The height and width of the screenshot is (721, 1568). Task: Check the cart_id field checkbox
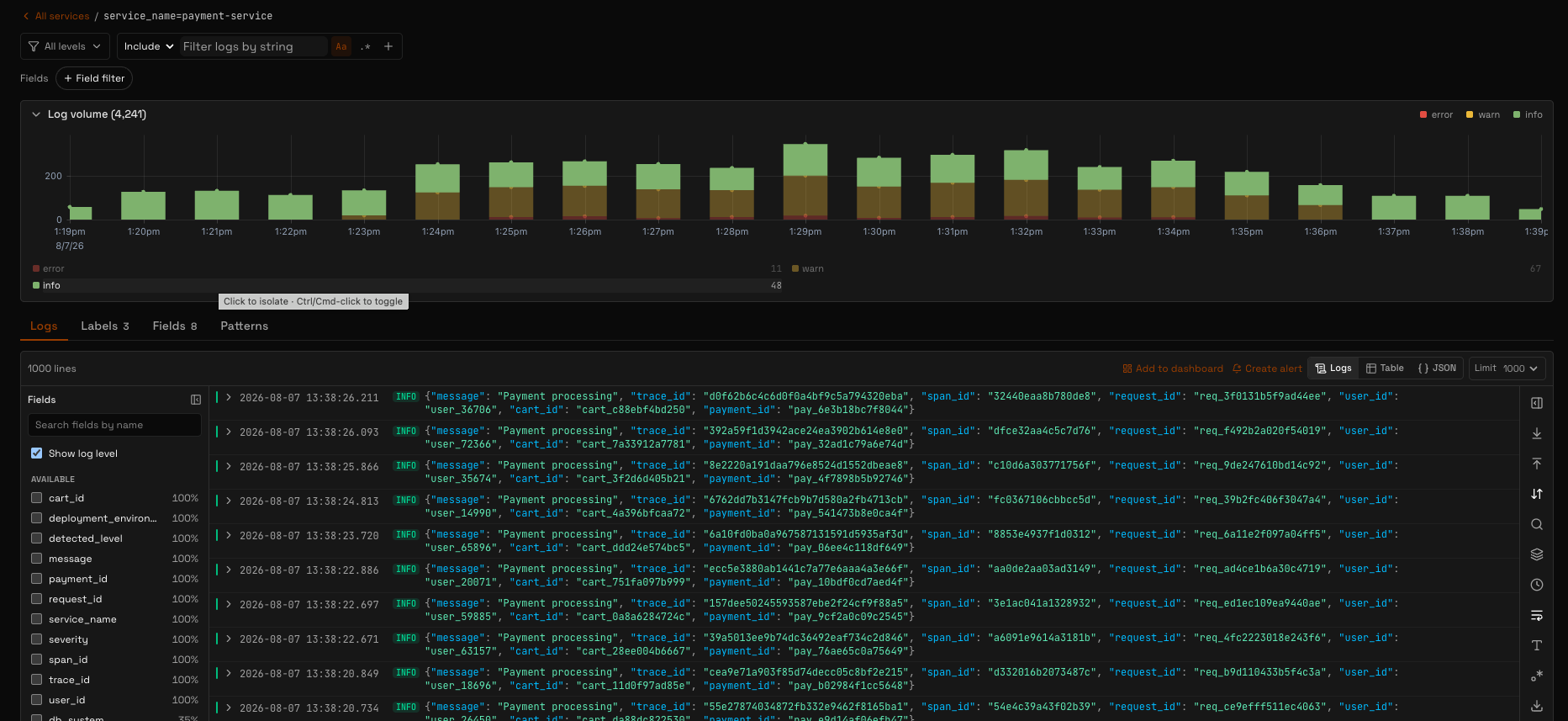pos(37,498)
